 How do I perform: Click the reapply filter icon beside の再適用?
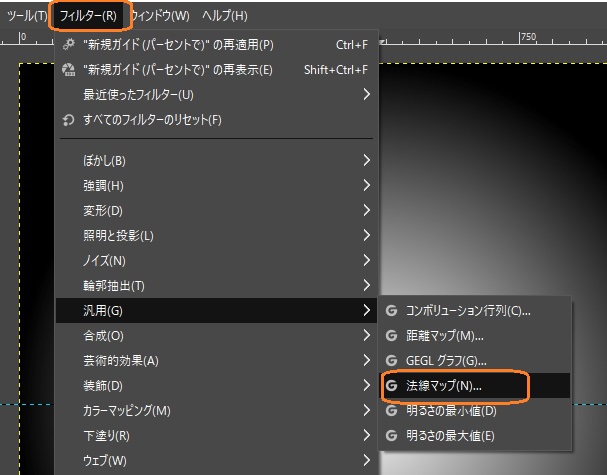[68, 44]
